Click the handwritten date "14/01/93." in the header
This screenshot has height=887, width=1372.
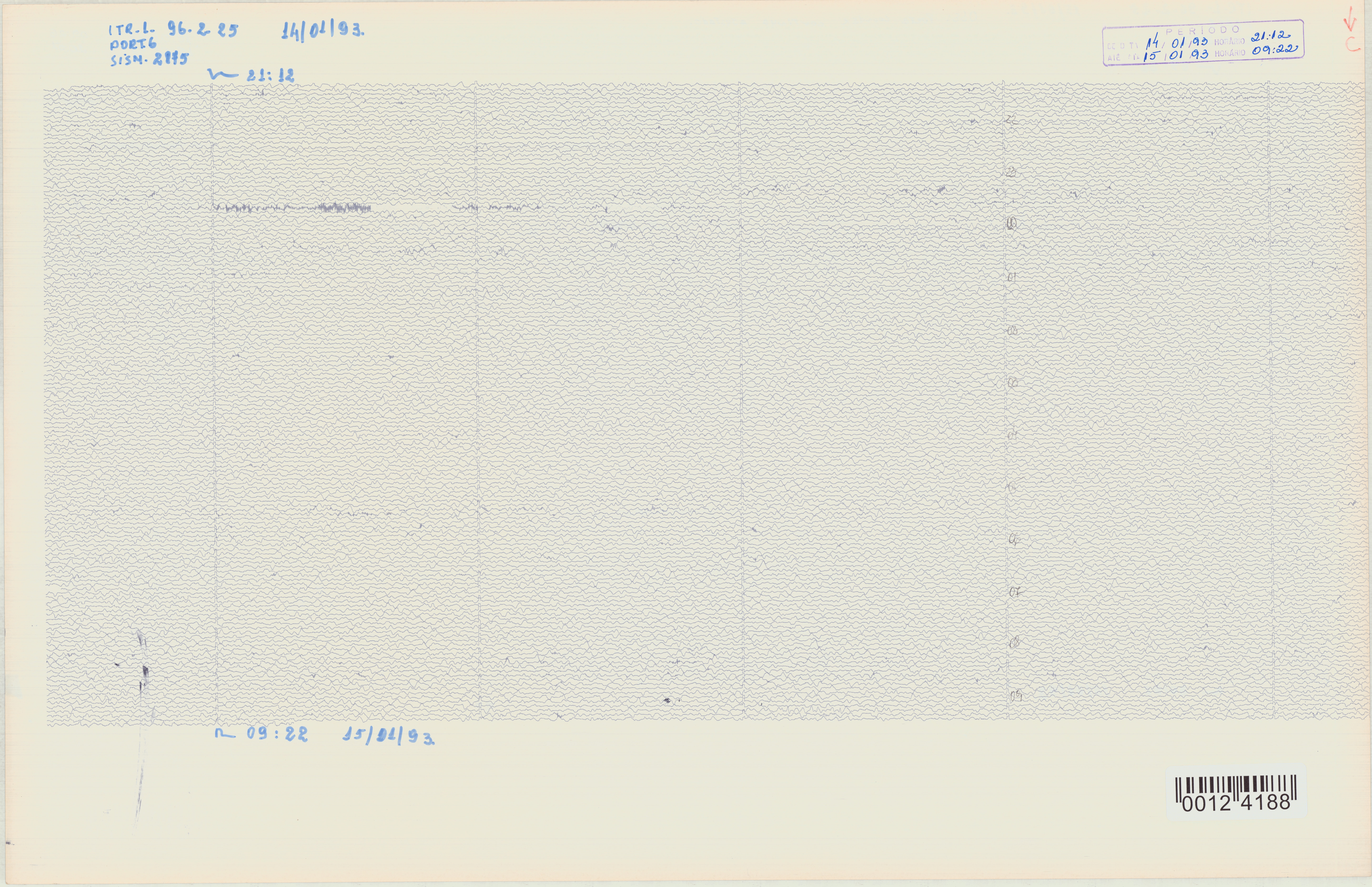(322, 30)
